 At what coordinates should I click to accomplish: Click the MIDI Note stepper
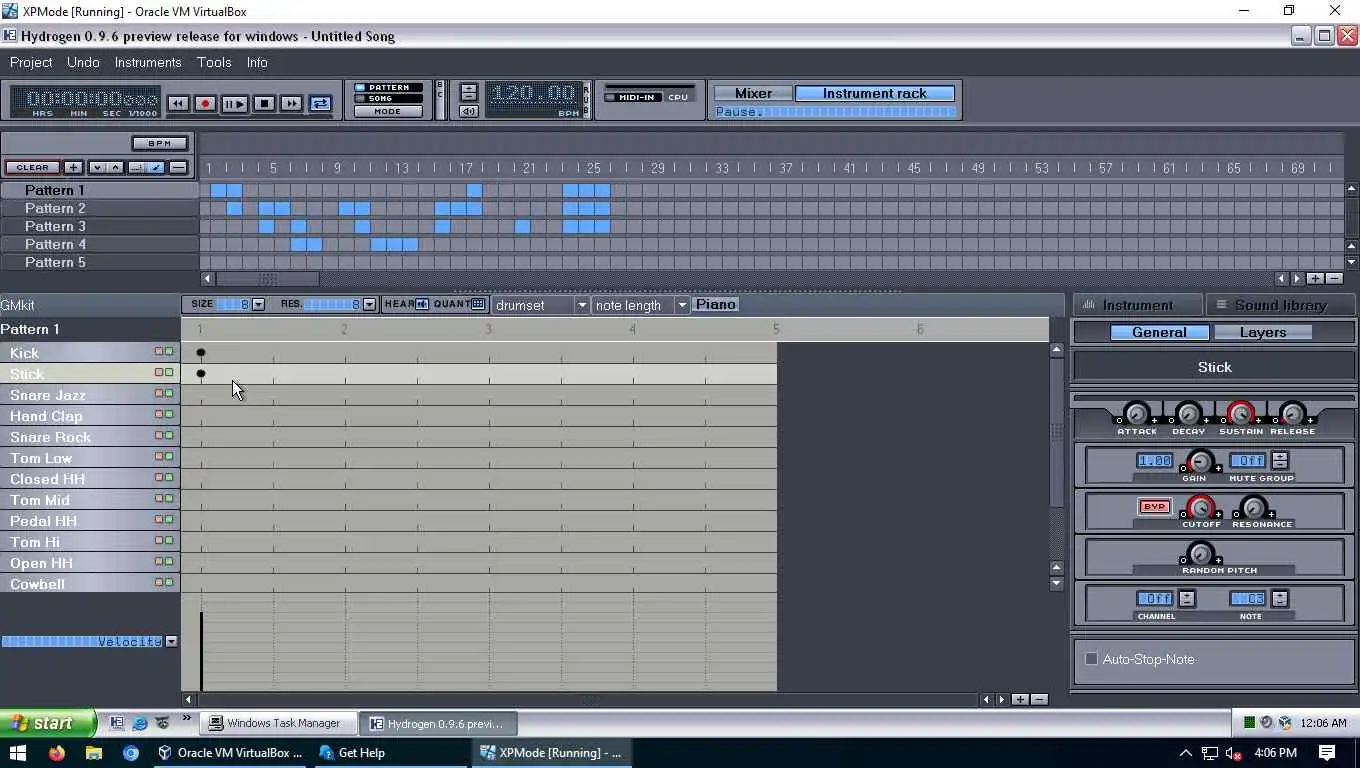tap(1279, 598)
